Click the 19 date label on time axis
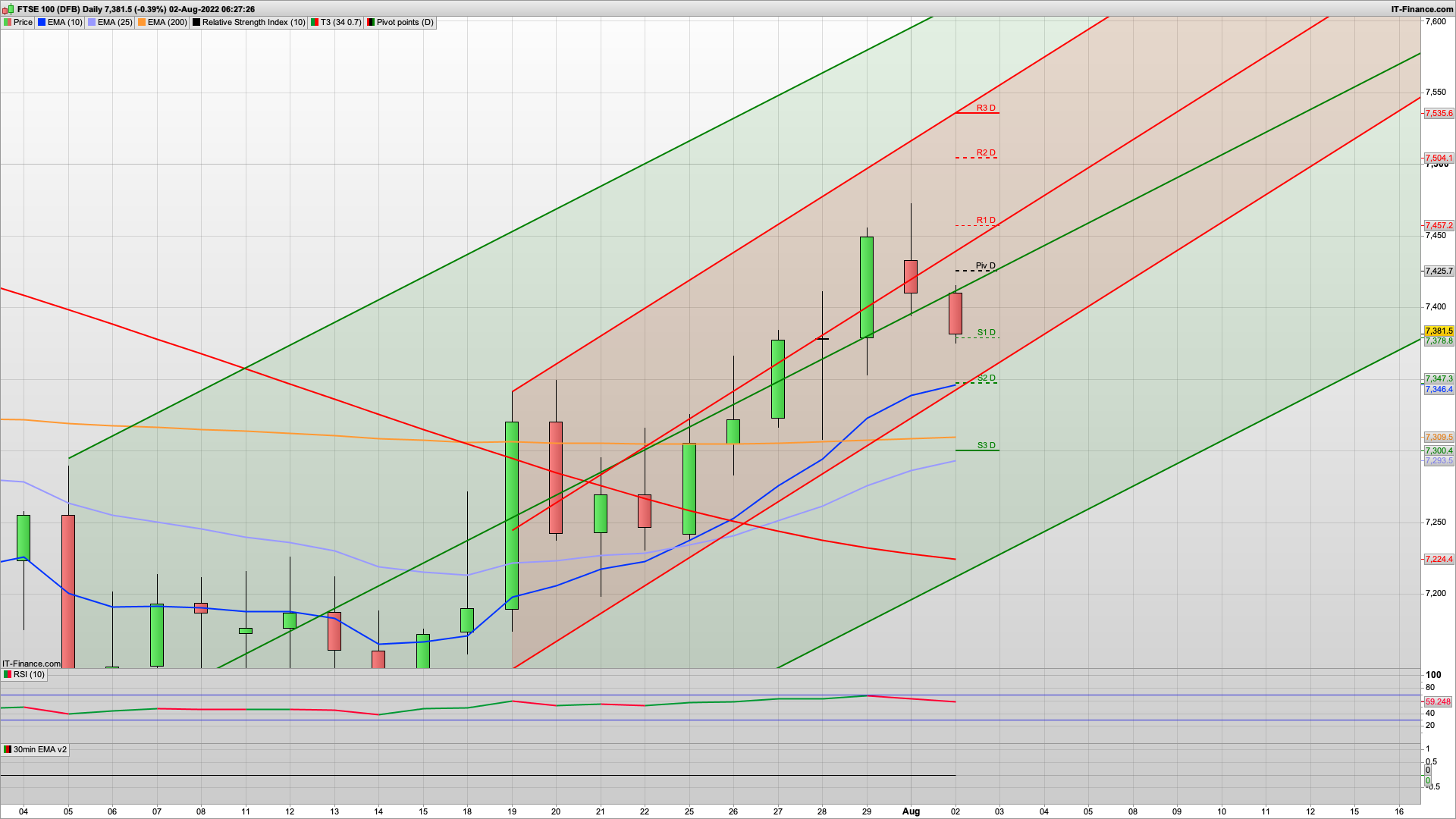 (512, 811)
